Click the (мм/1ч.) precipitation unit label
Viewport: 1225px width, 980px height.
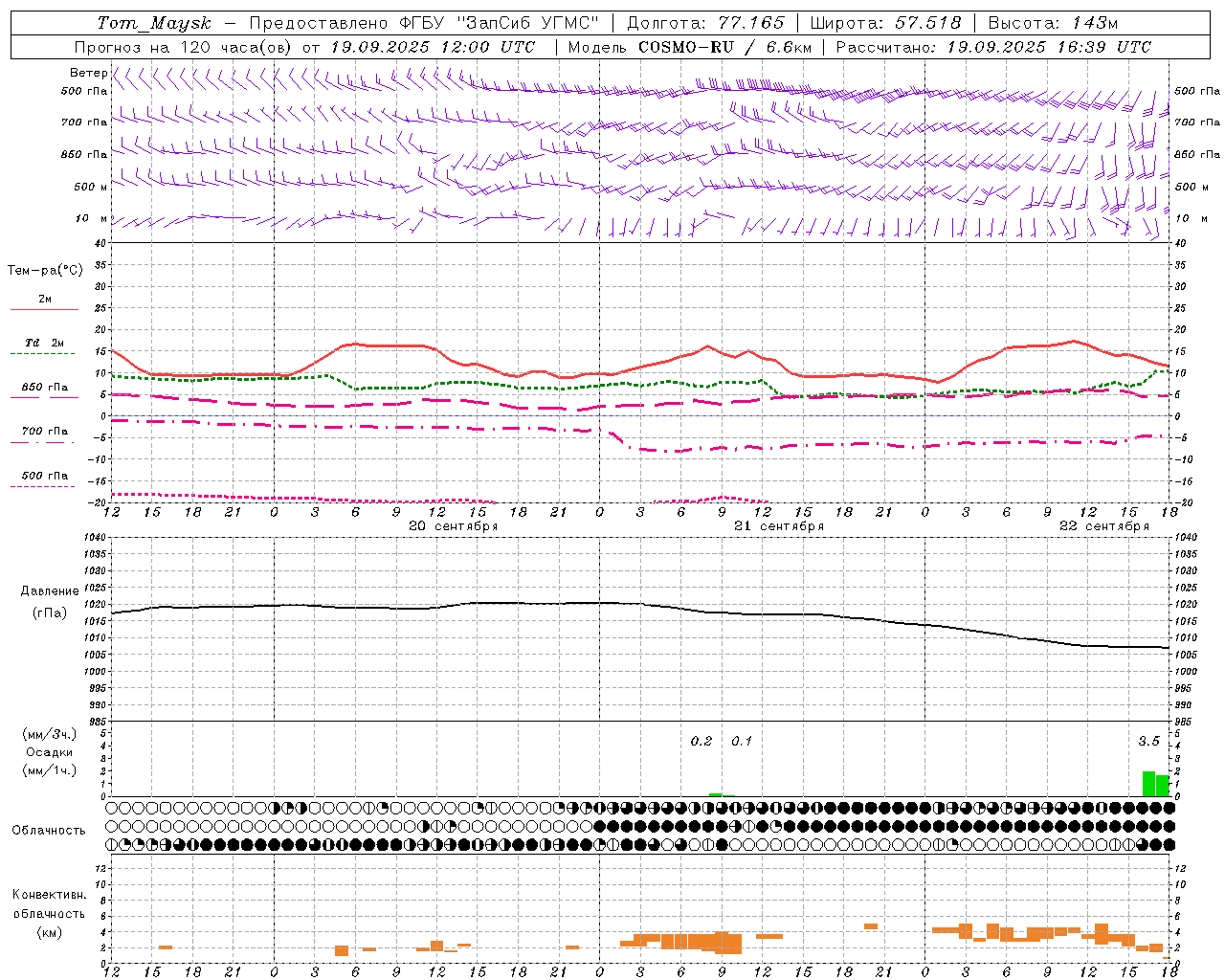point(50,770)
